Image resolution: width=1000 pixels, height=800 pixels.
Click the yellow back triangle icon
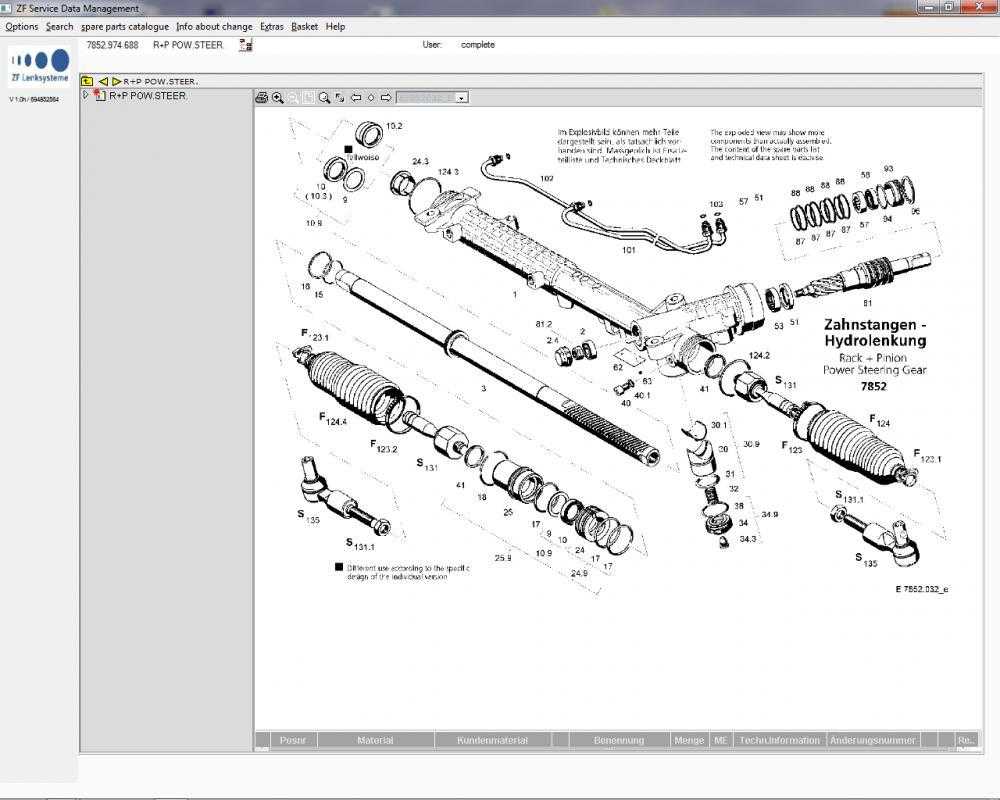coord(103,81)
